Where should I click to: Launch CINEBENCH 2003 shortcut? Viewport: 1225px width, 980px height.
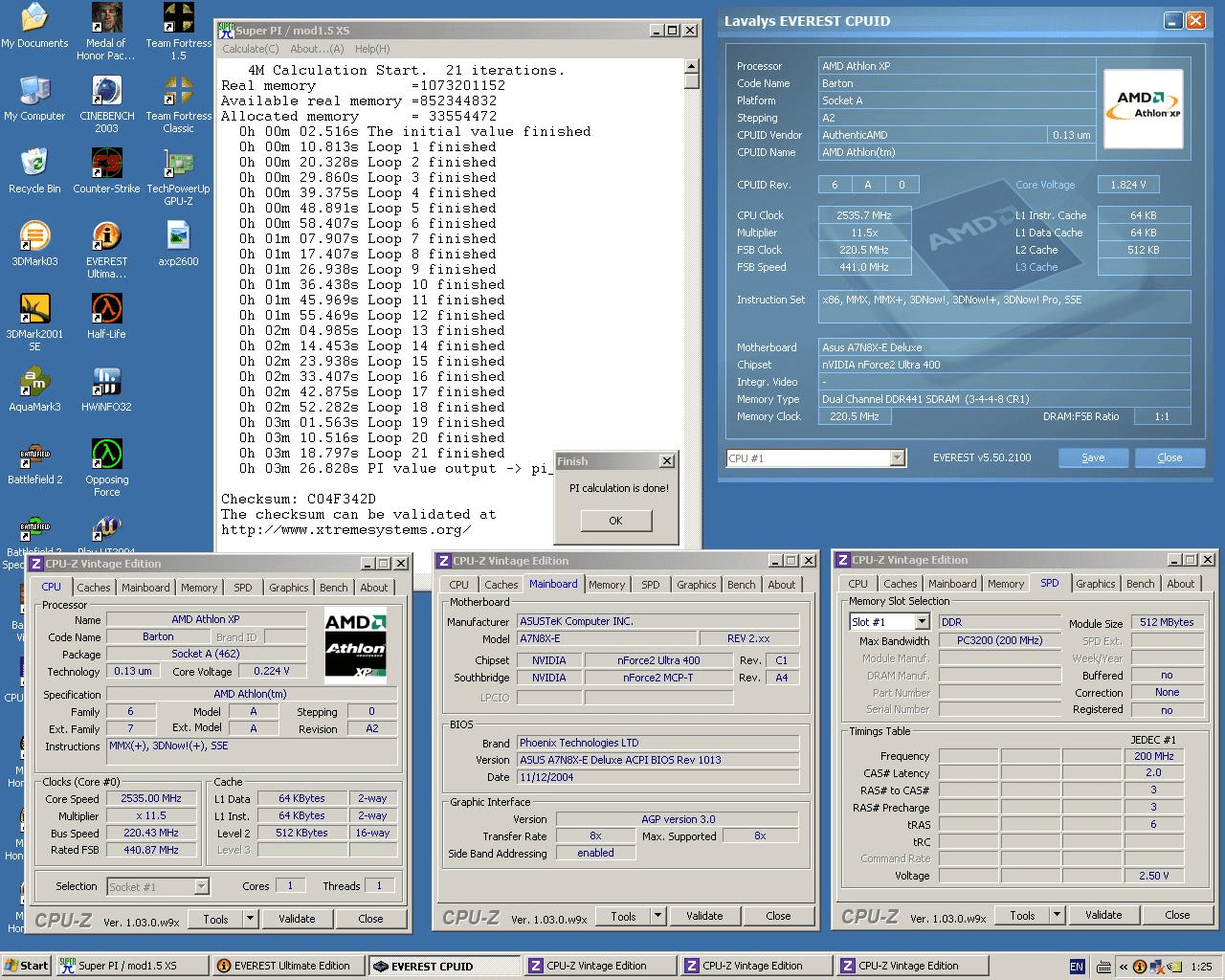point(106,105)
